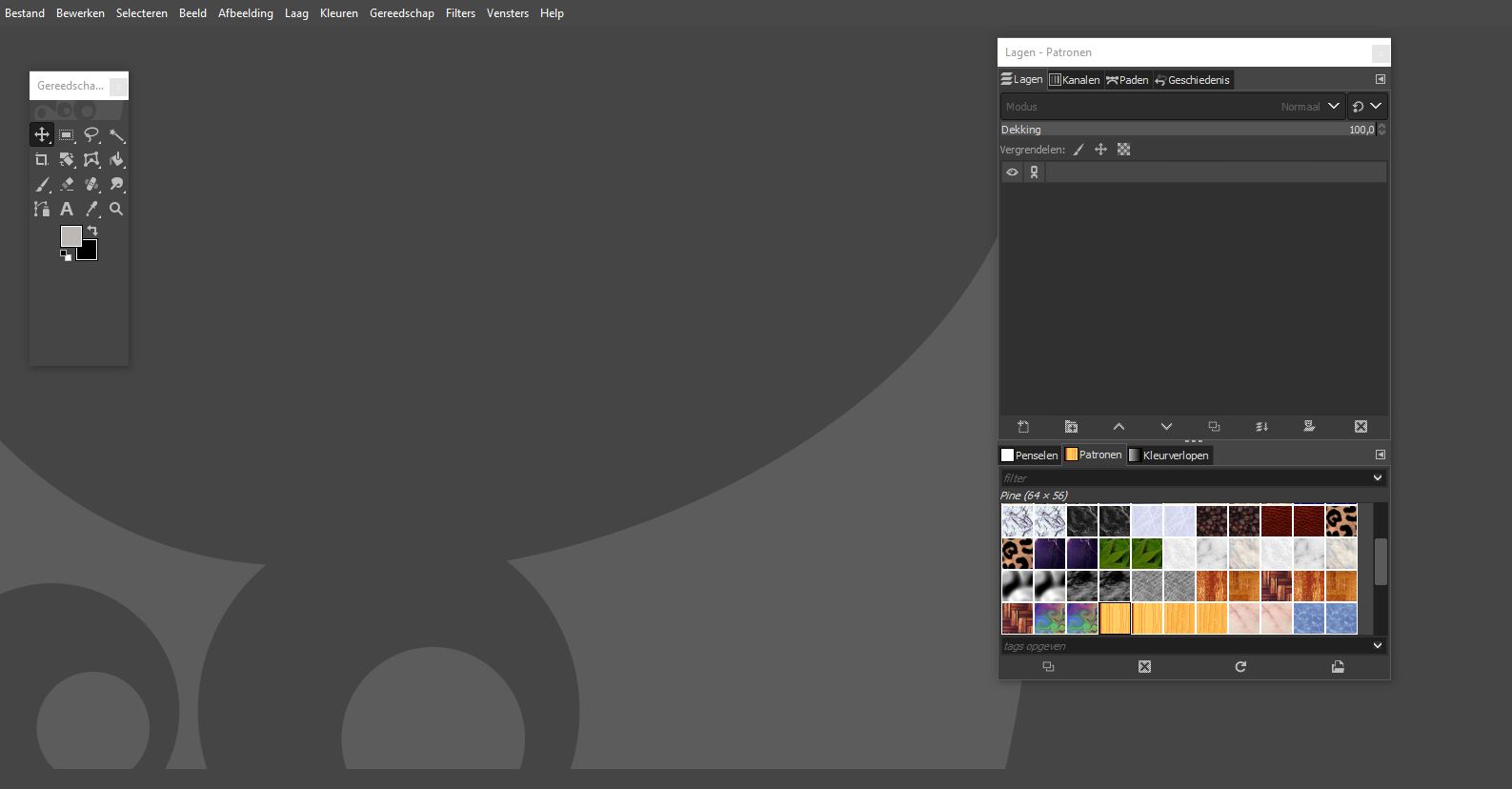
Task: Click the foreground color swatch
Action: 71,235
